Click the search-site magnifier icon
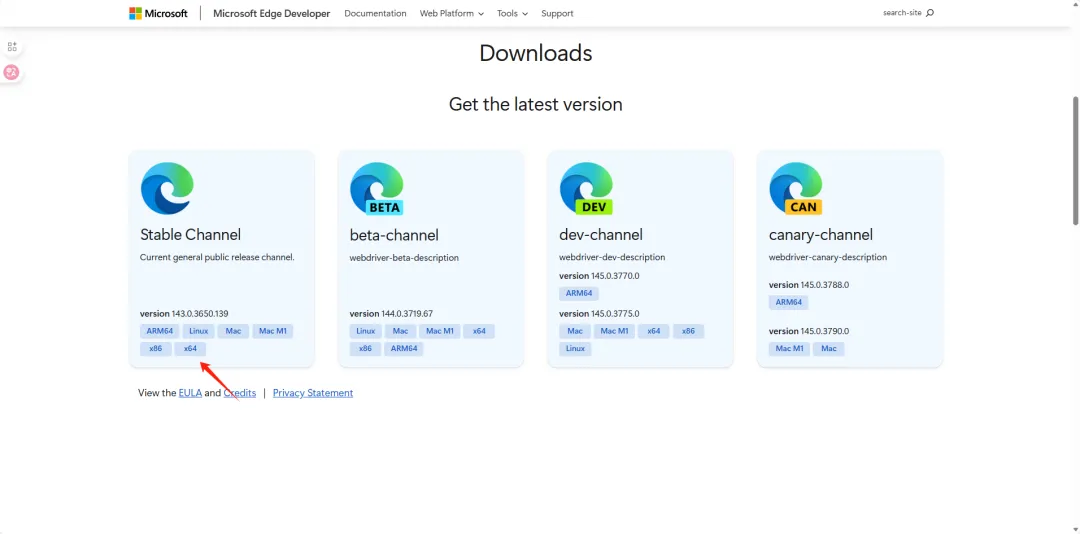The width and height of the screenshot is (1080, 534). tap(930, 13)
